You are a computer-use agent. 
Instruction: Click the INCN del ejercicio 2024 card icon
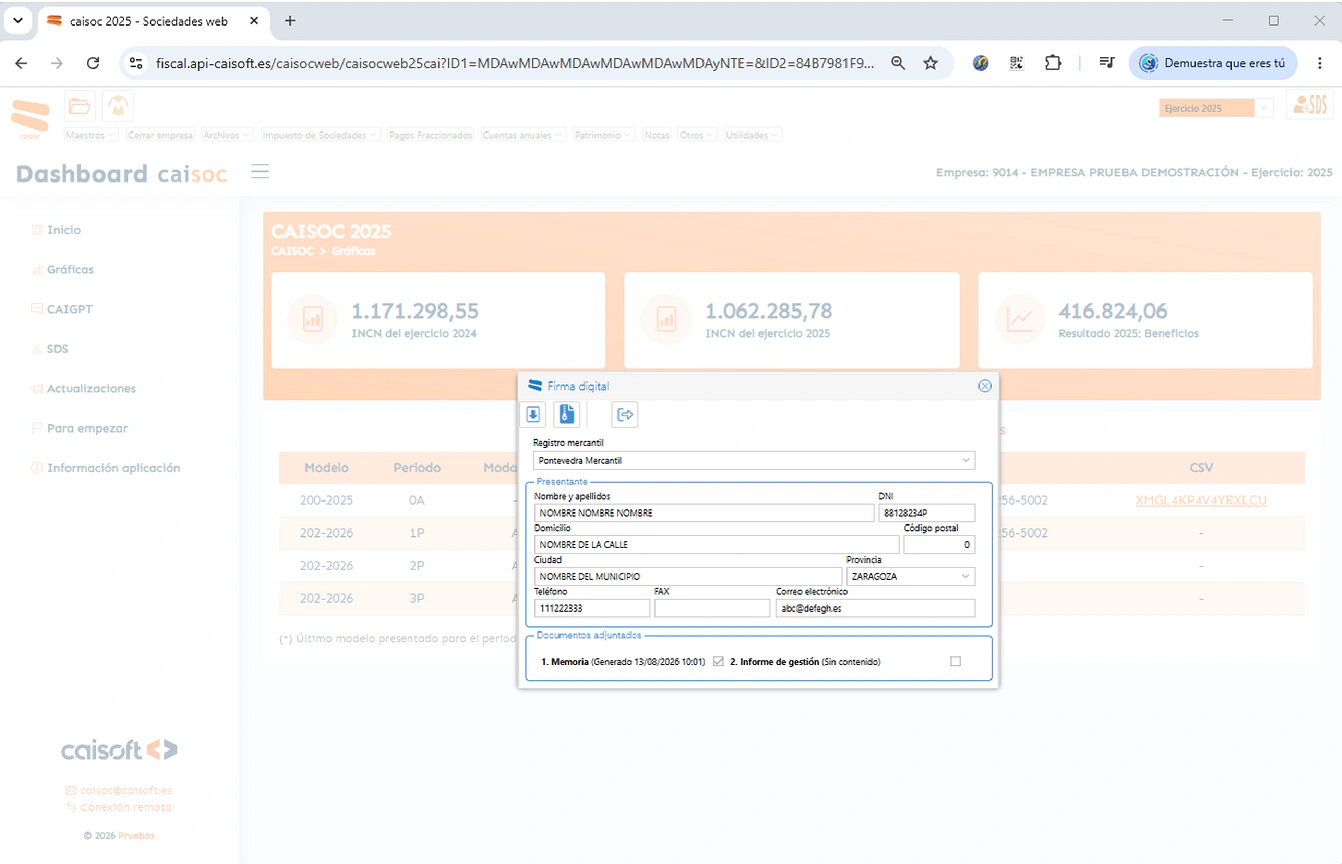coord(313,320)
